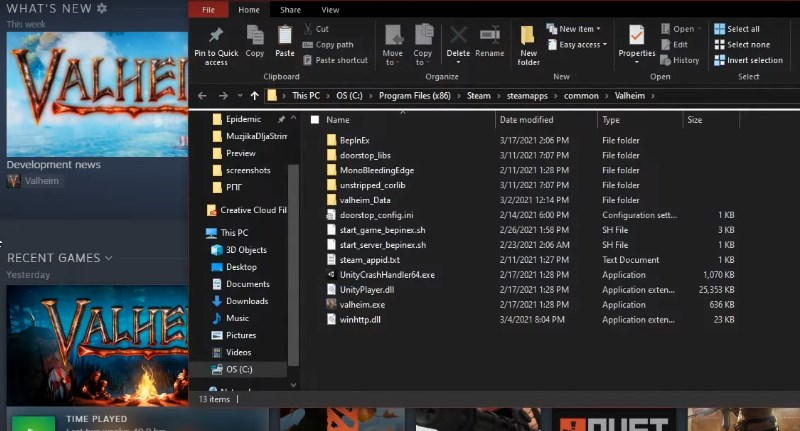Select the BepInEx folder
Image resolution: width=800 pixels, height=431 pixels.
(354, 140)
